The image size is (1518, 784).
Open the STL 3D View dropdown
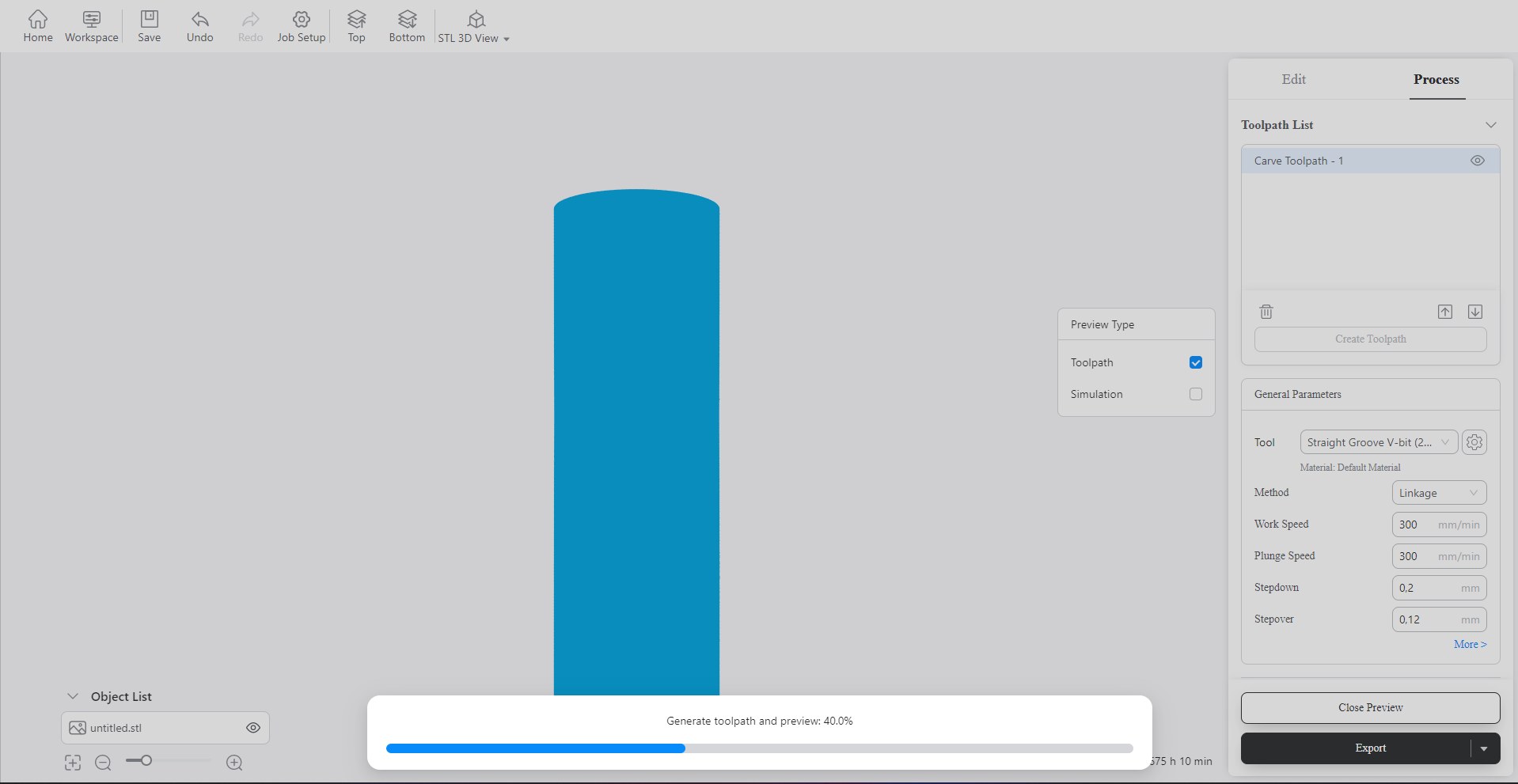(x=474, y=27)
